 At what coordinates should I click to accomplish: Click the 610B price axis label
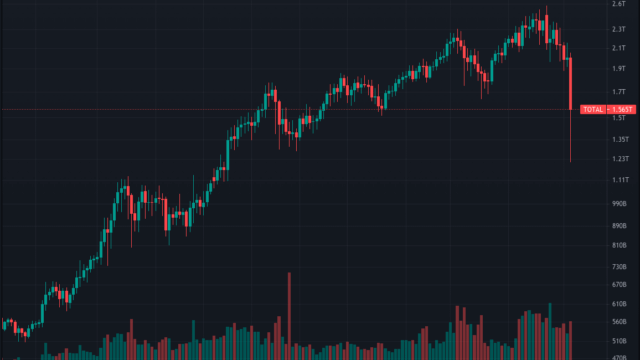(619, 304)
